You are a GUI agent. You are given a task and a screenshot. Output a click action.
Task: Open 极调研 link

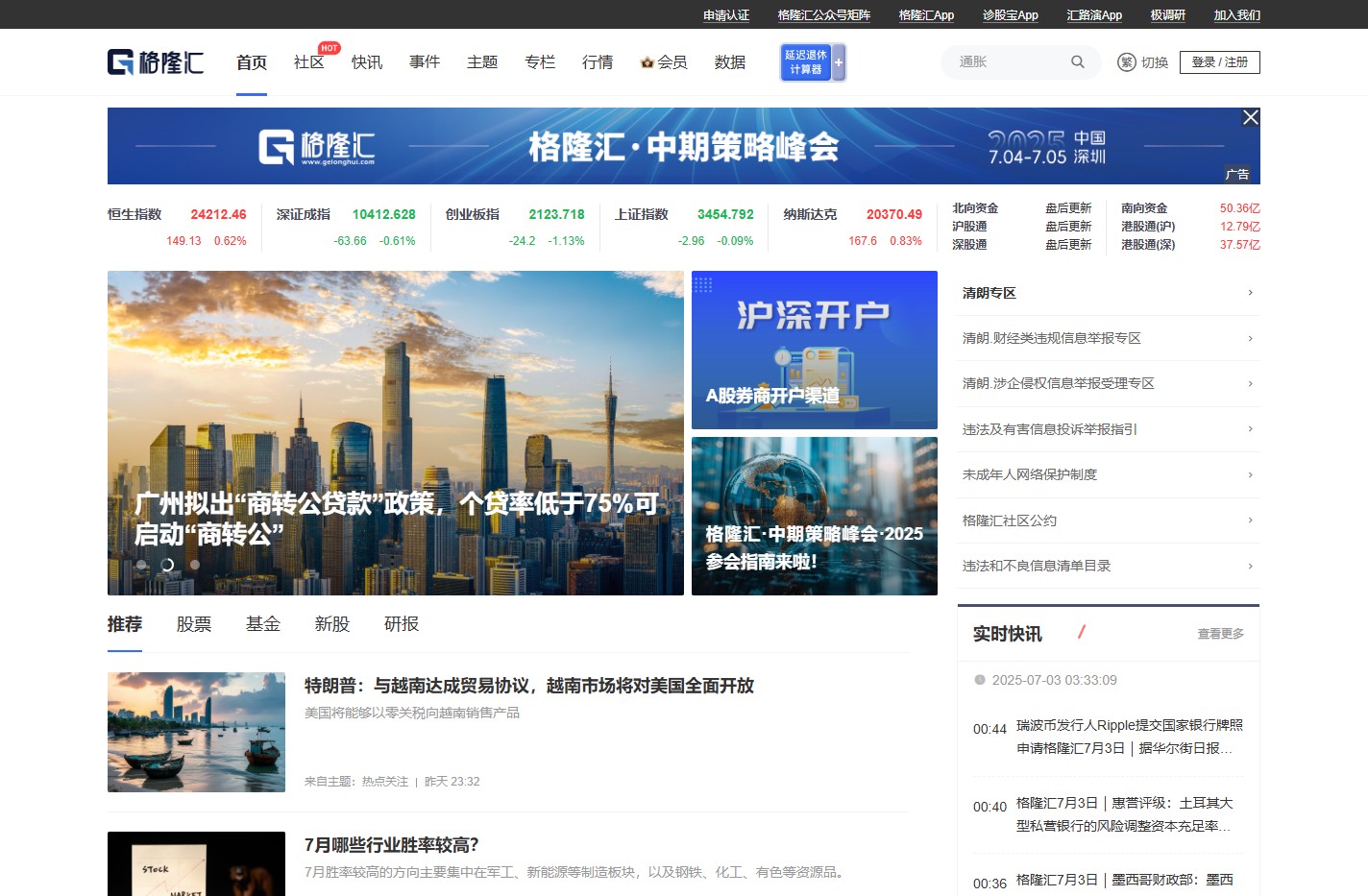[x=1168, y=15]
